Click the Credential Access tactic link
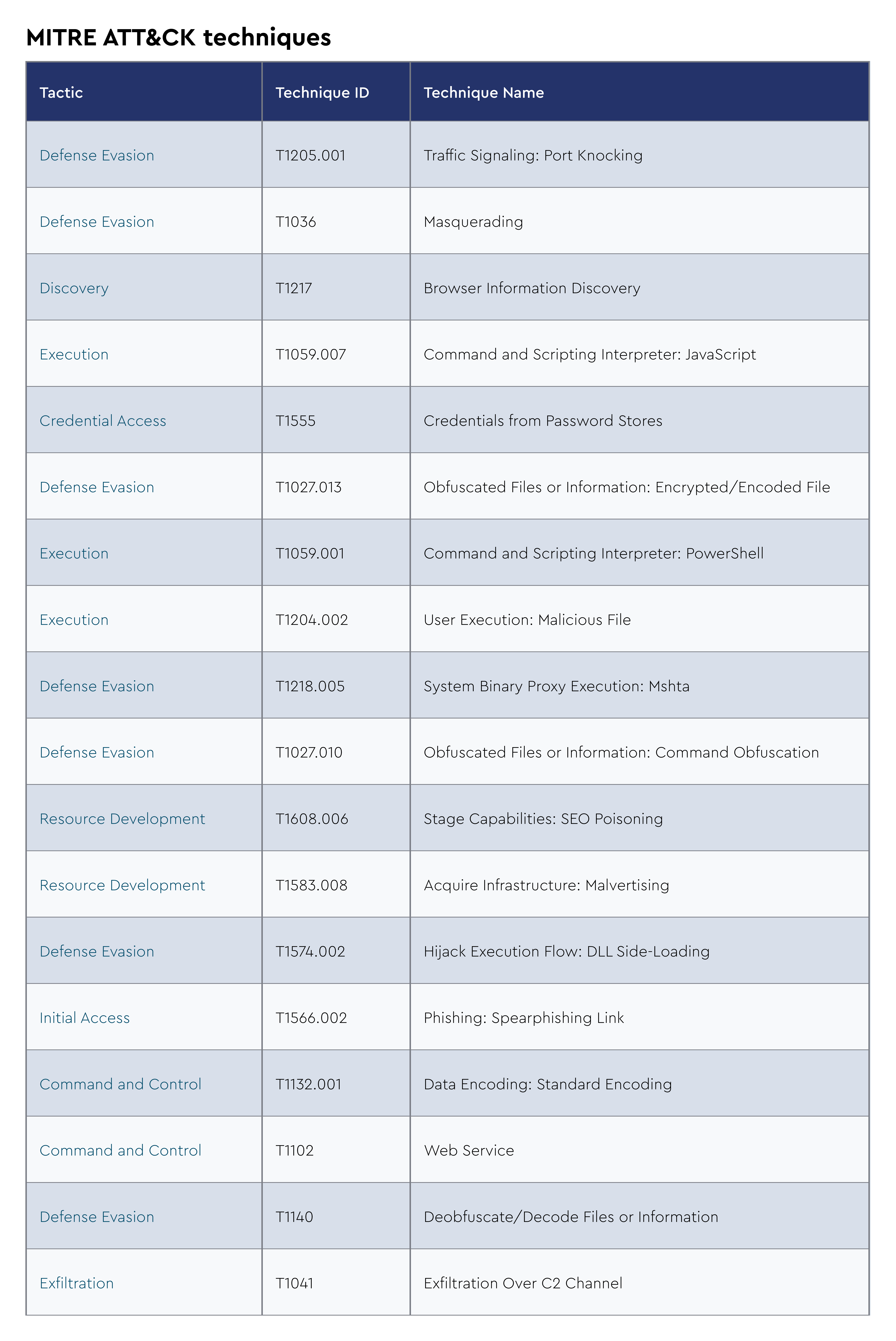The width and height of the screenshot is (896, 1341). (103, 421)
